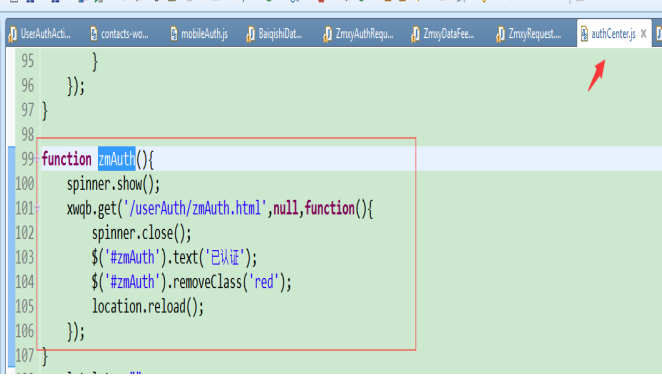
Task: Collapse the callback fold marker on line 101
Action: coord(37,207)
